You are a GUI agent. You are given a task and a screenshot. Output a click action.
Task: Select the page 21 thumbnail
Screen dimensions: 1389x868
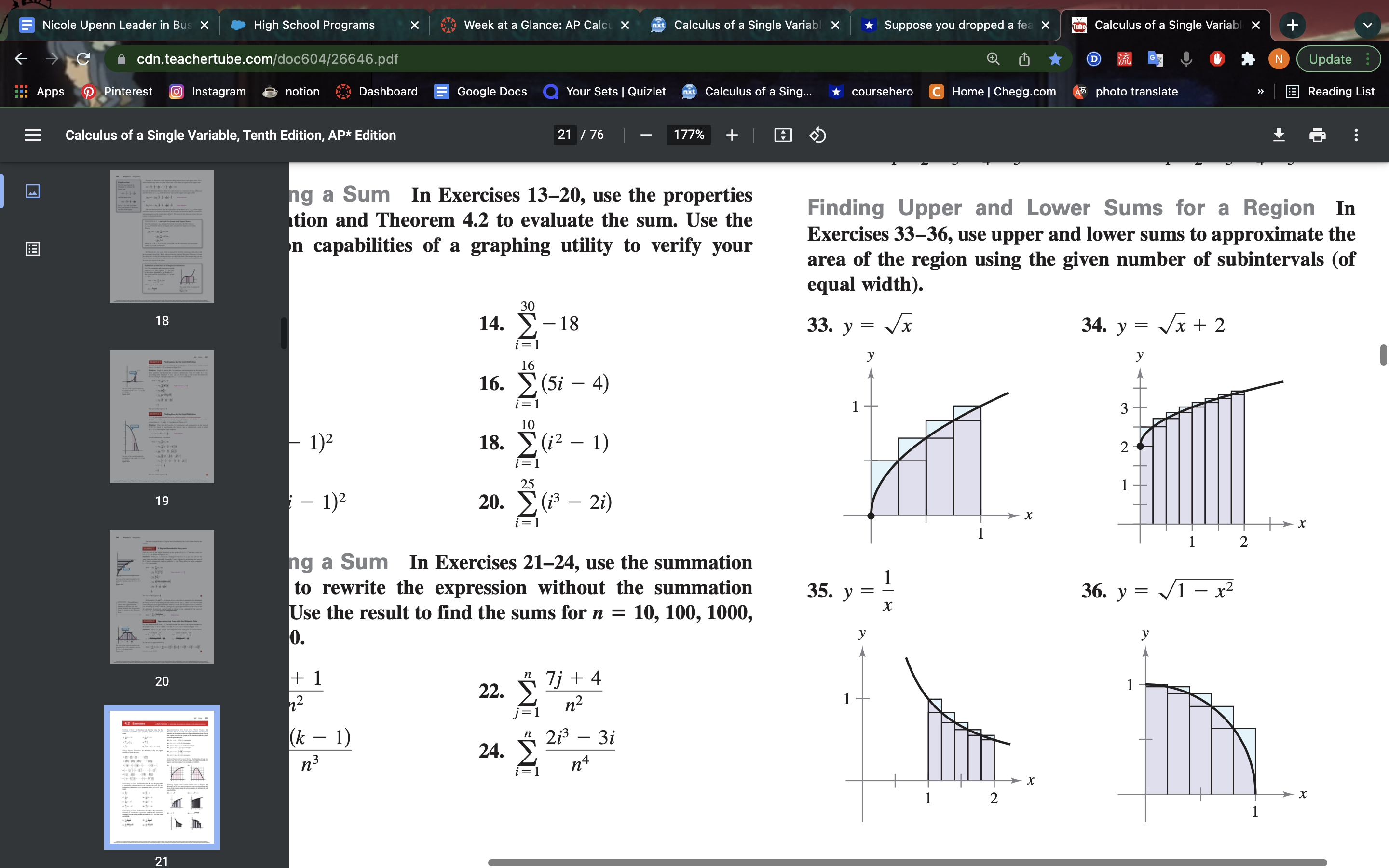click(162, 778)
